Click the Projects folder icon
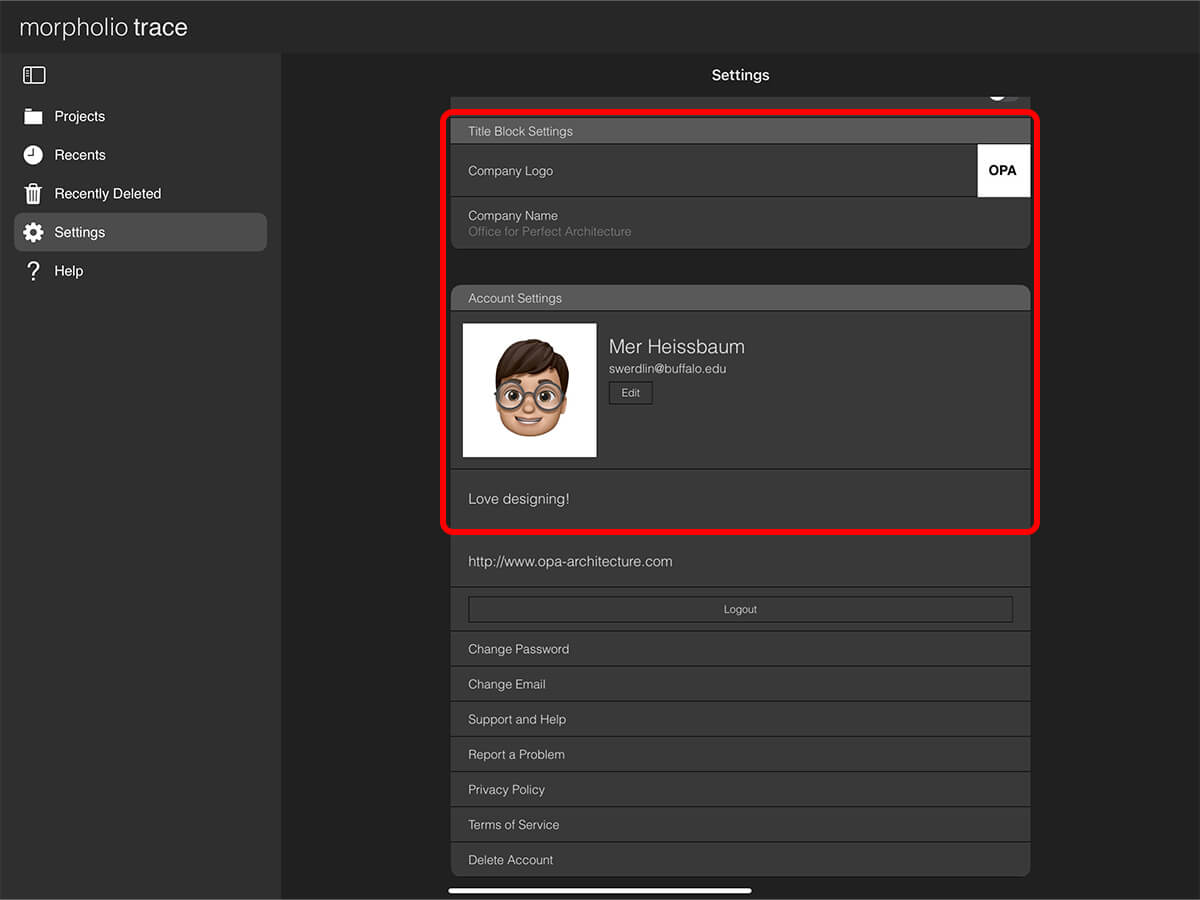This screenshot has height=900, width=1200. click(x=33, y=116)
